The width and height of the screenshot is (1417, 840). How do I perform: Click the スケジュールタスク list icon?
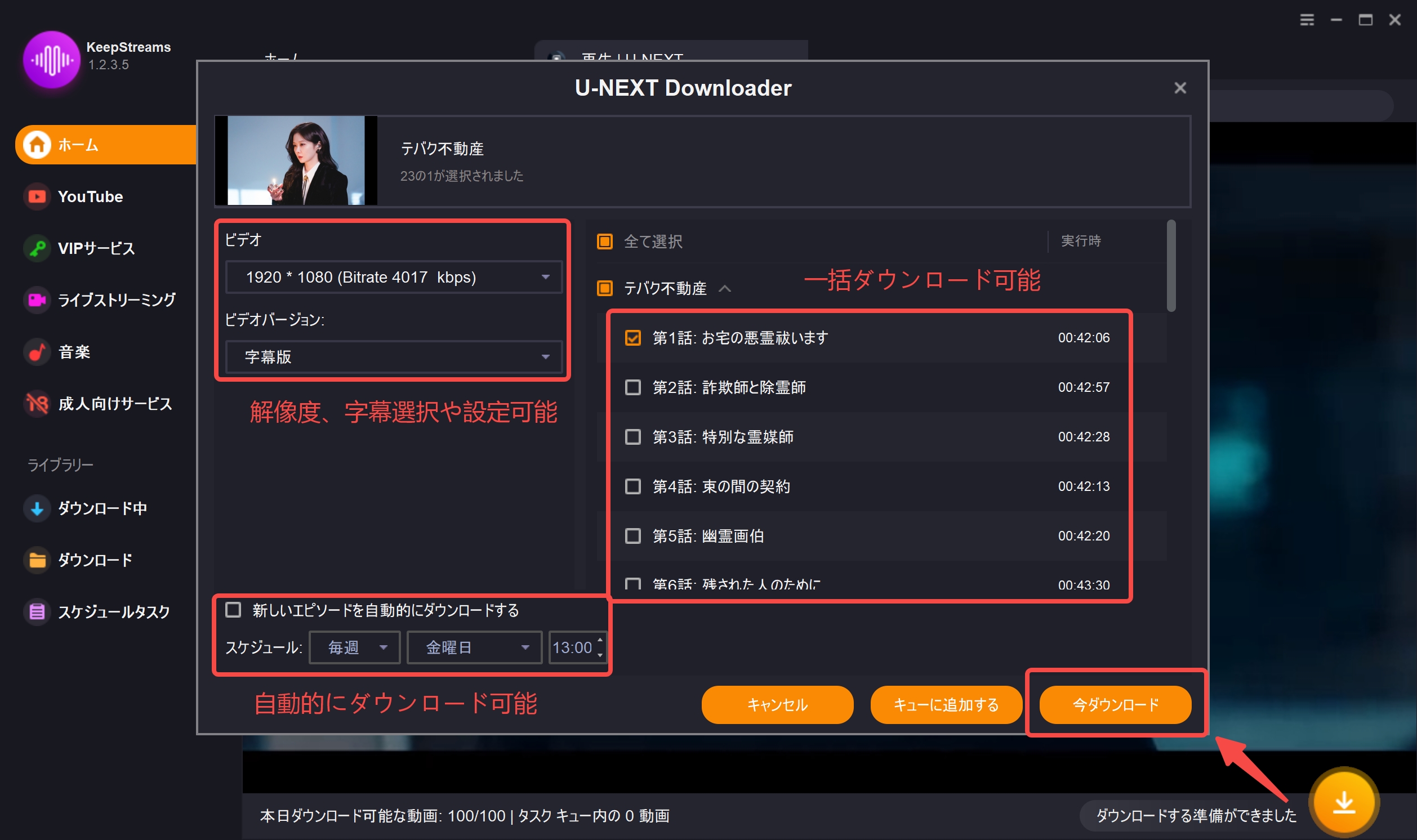pos(37,611)
